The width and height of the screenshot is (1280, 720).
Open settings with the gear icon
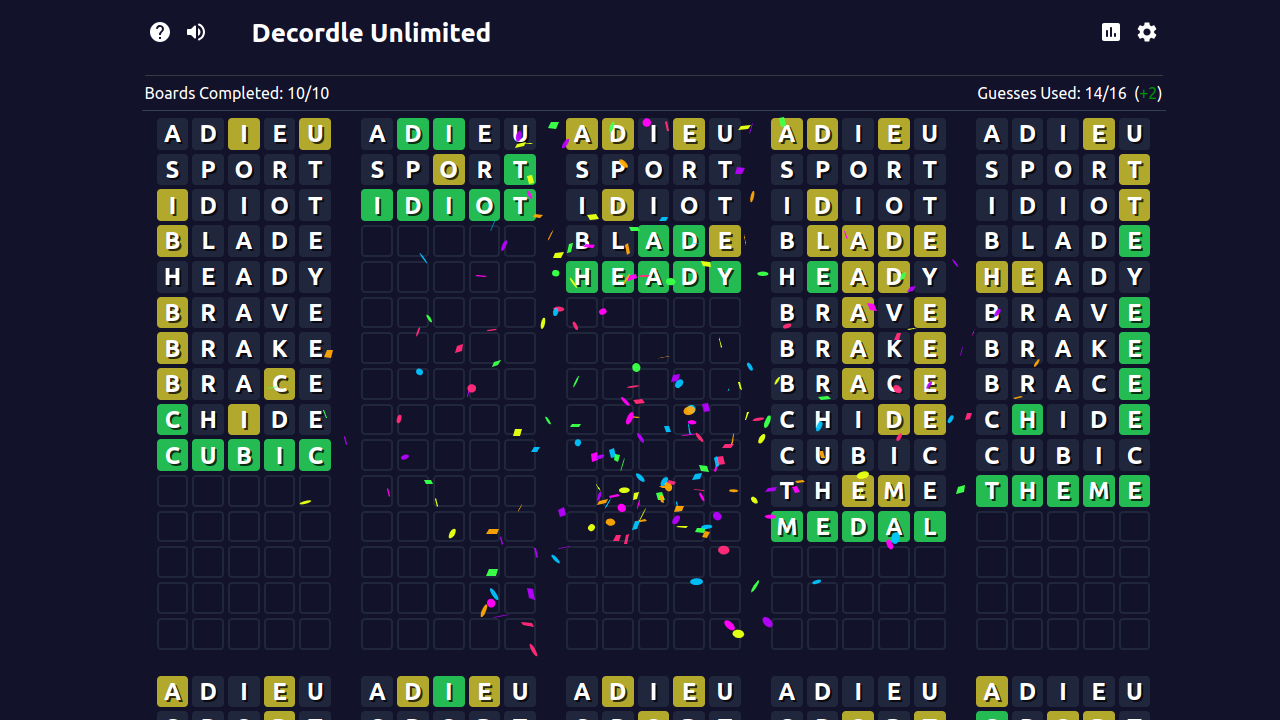(1147, 32)
